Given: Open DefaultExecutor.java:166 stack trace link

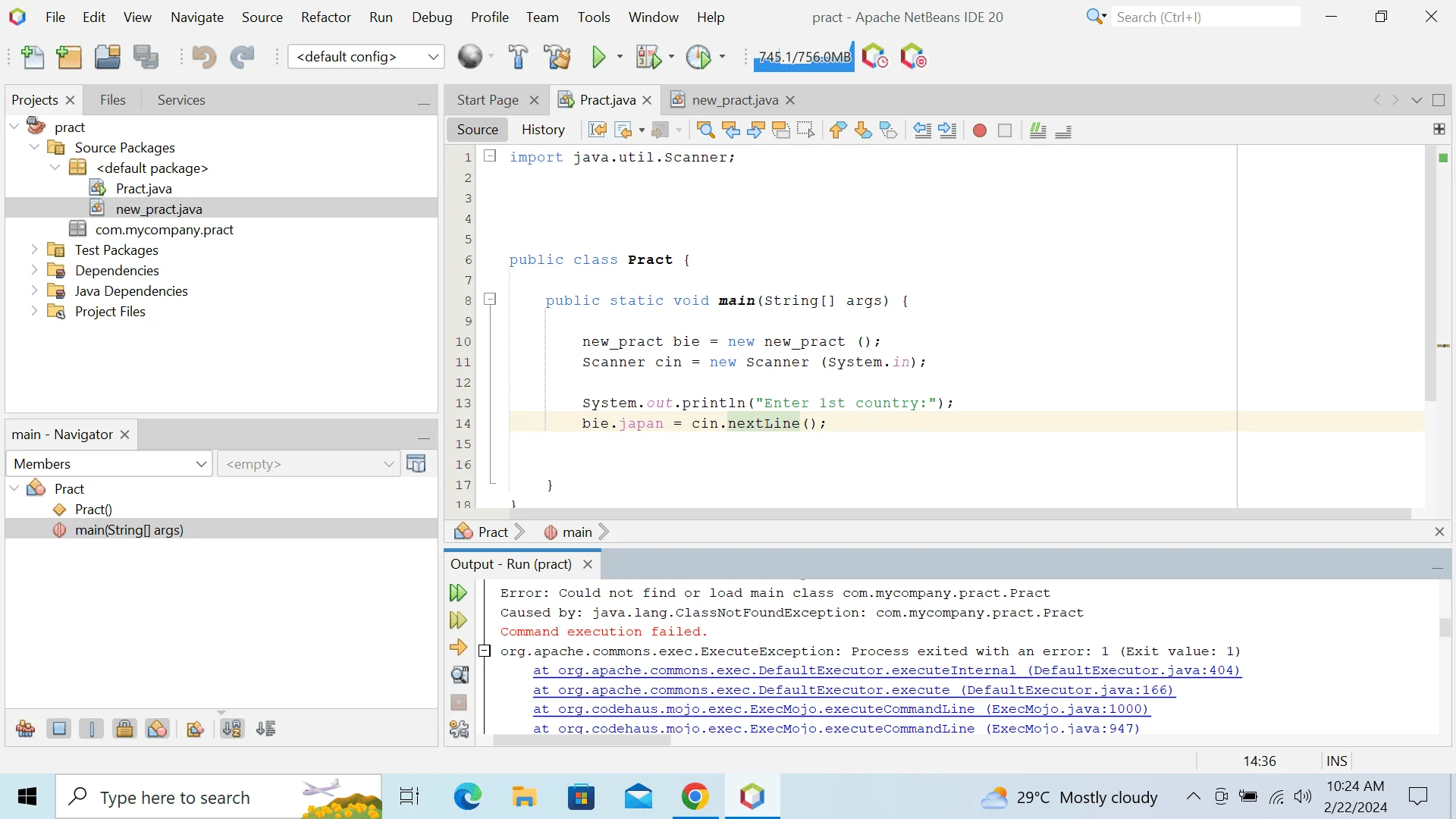Looking at the screenshot, I should coord(854,690).
